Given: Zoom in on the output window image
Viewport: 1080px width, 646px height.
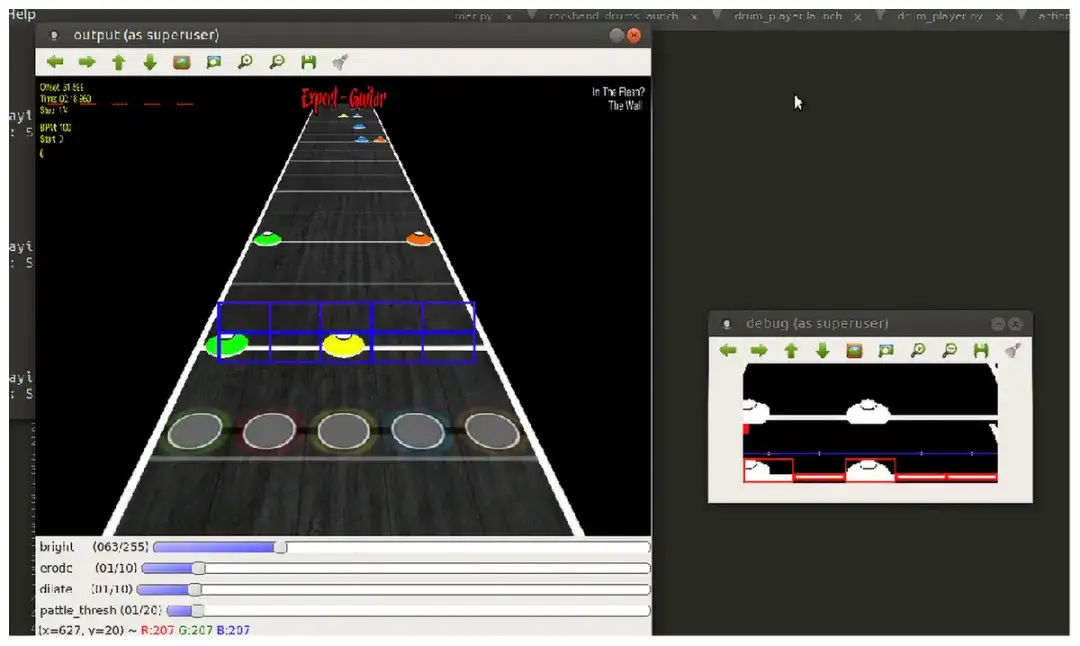Looking at the screenshot, I should pos(245,62).
